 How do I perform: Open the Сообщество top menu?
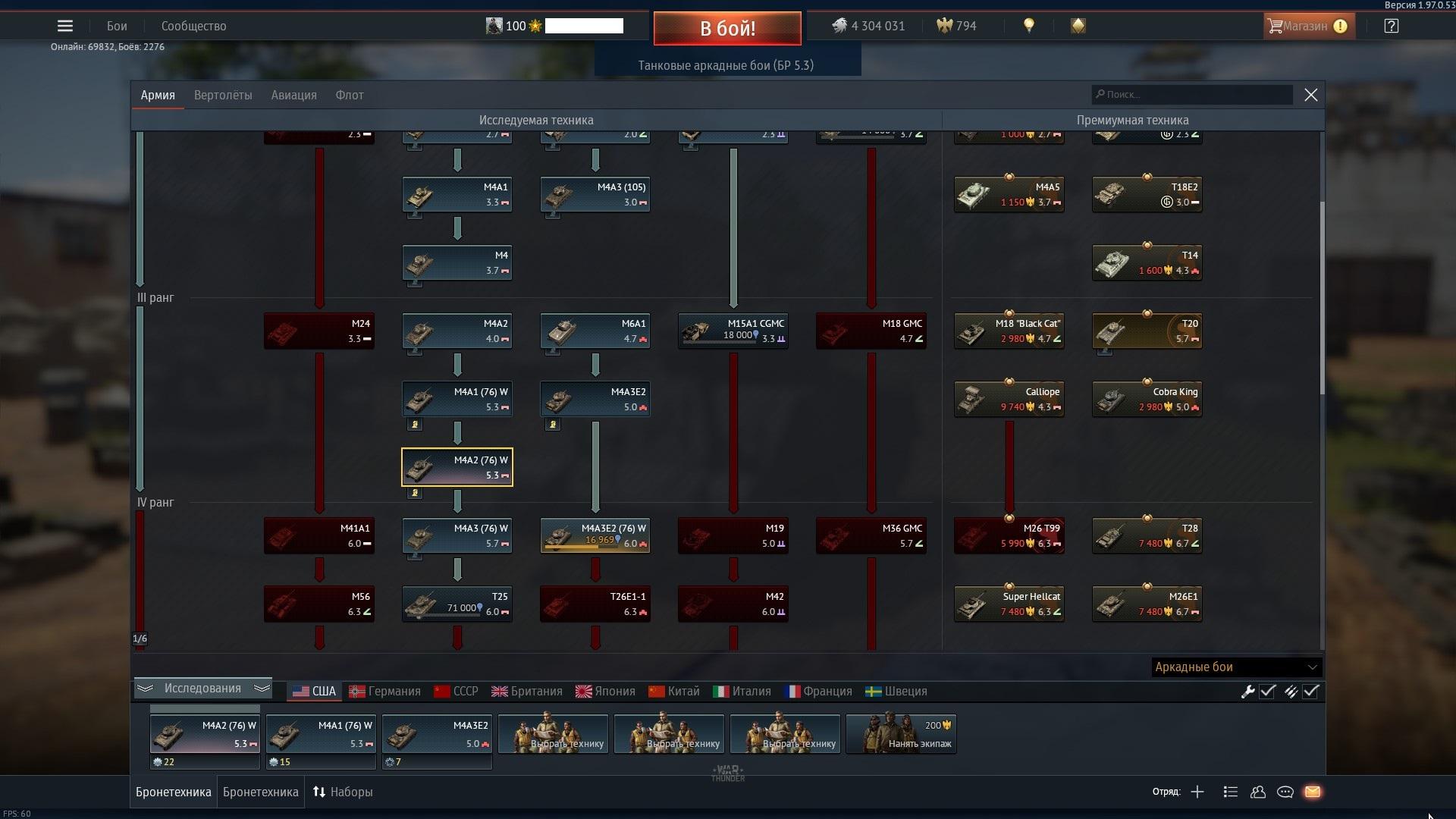[193, 26]
